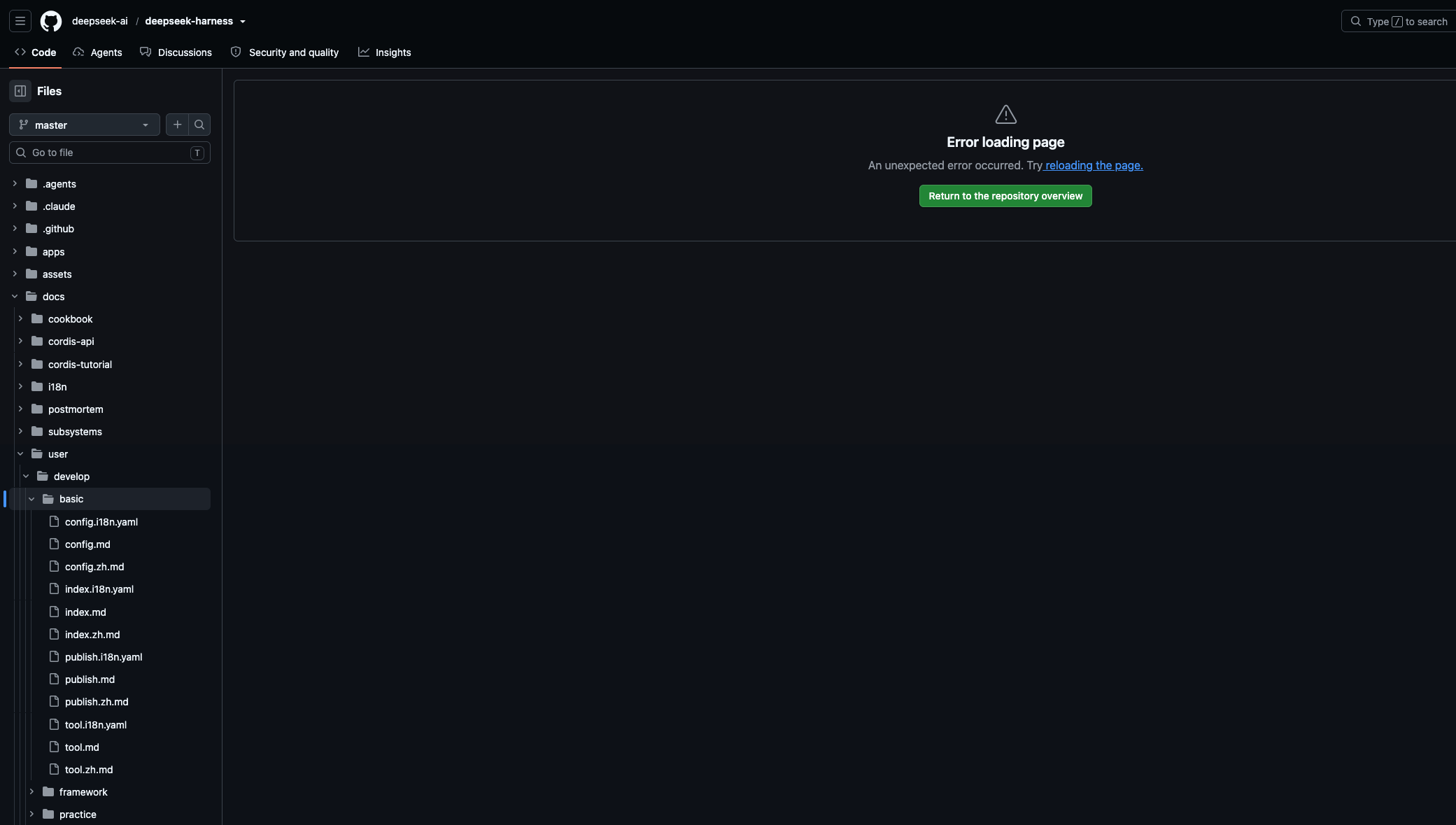Screen dimensions: 1456x825
Task: Open publish.zh.md in the file tree
Action: pos(97,702)
